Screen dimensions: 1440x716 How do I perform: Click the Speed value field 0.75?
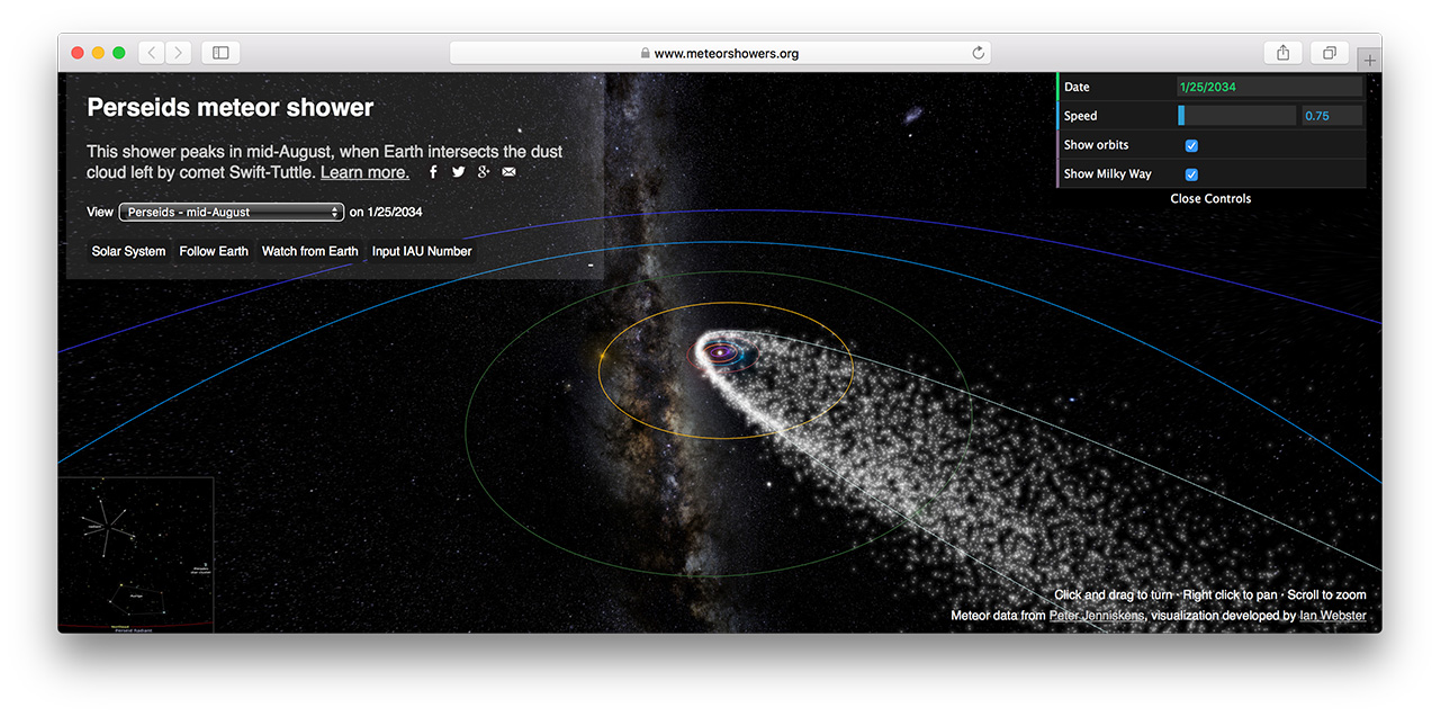[x=1332, y=116]
